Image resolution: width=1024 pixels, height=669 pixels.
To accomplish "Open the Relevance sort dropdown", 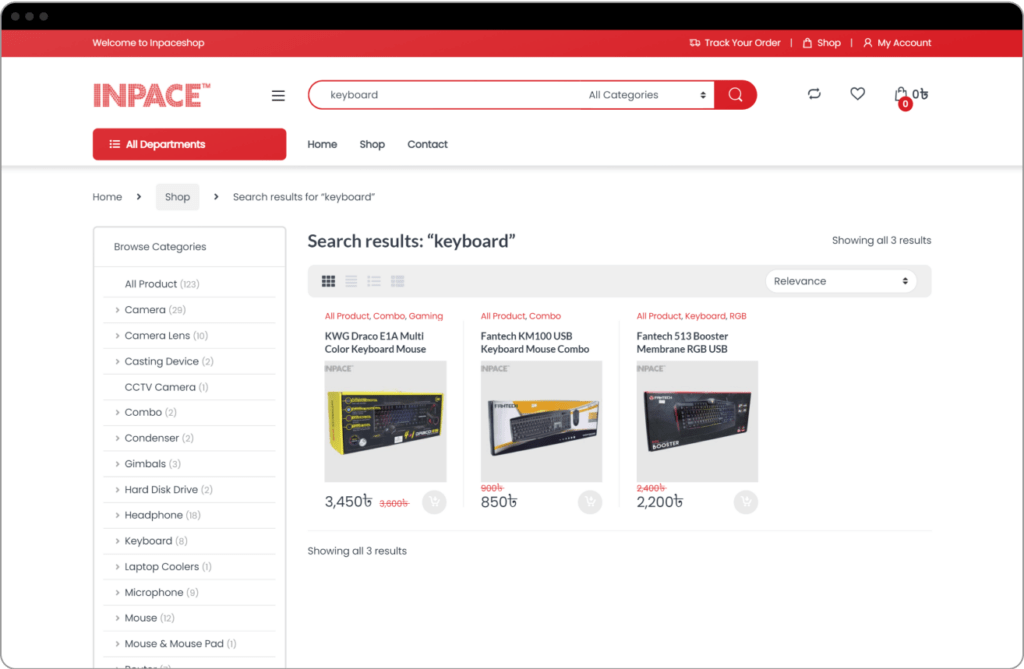I will click(840, 281).
